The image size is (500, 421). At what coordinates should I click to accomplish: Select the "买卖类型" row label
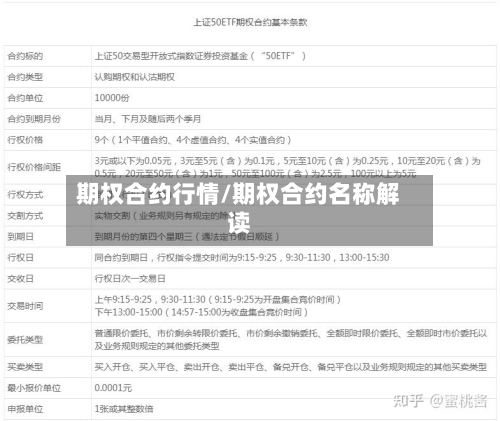click(x=25, y=367)
